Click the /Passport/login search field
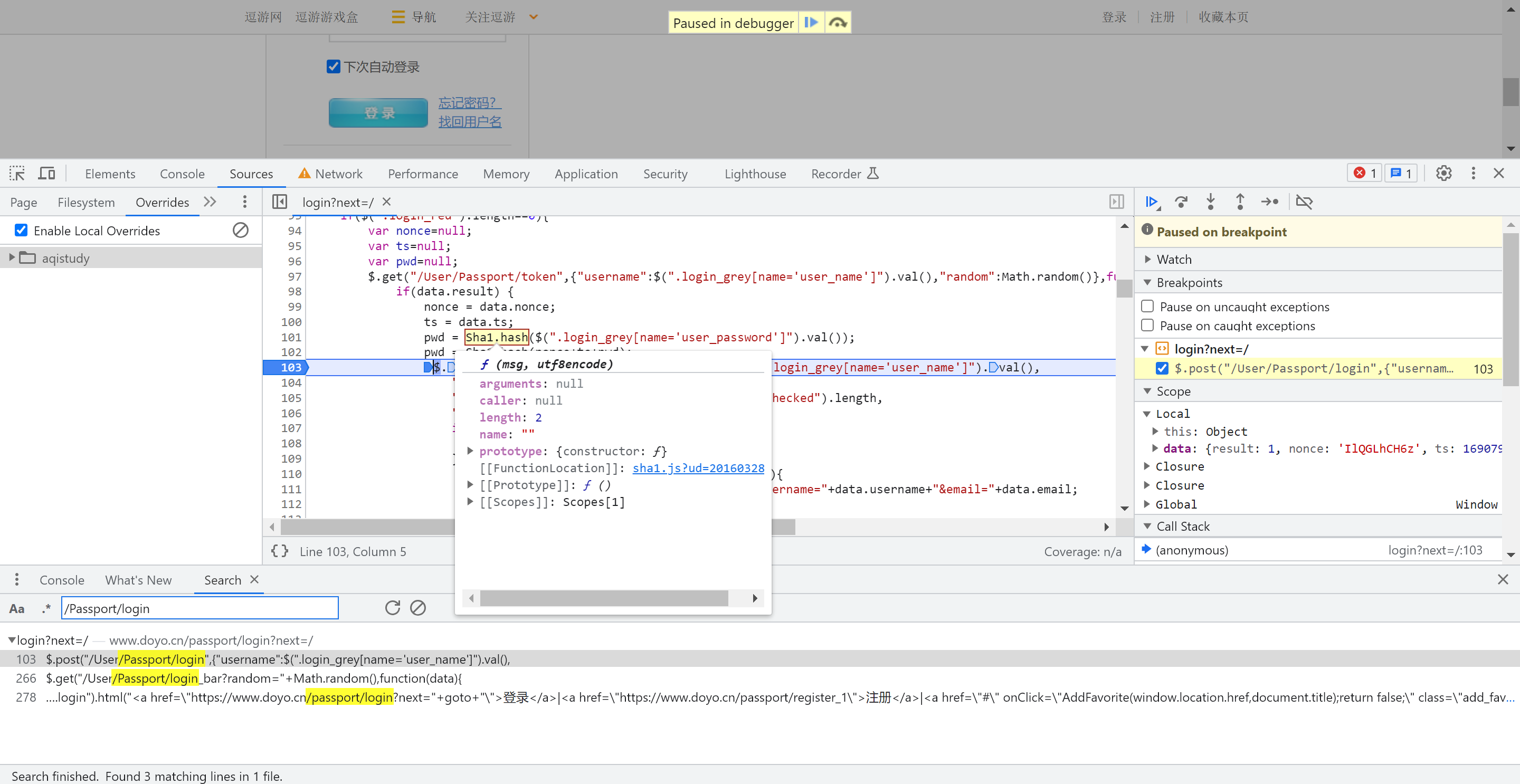Image resolution: width=1520 pixels, height=784 pixels. point(199,608)
